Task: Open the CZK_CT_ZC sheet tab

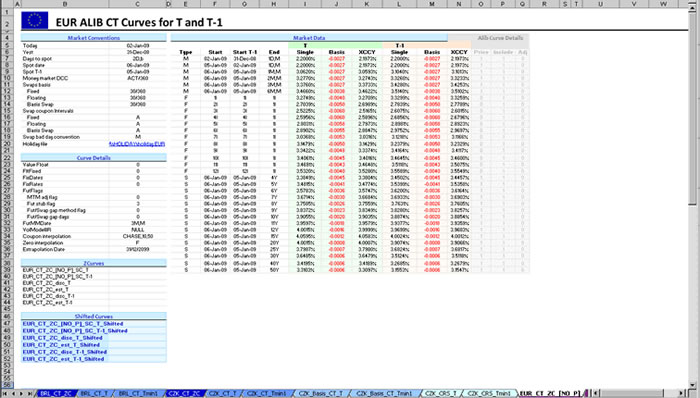Action: click(184, 394)
